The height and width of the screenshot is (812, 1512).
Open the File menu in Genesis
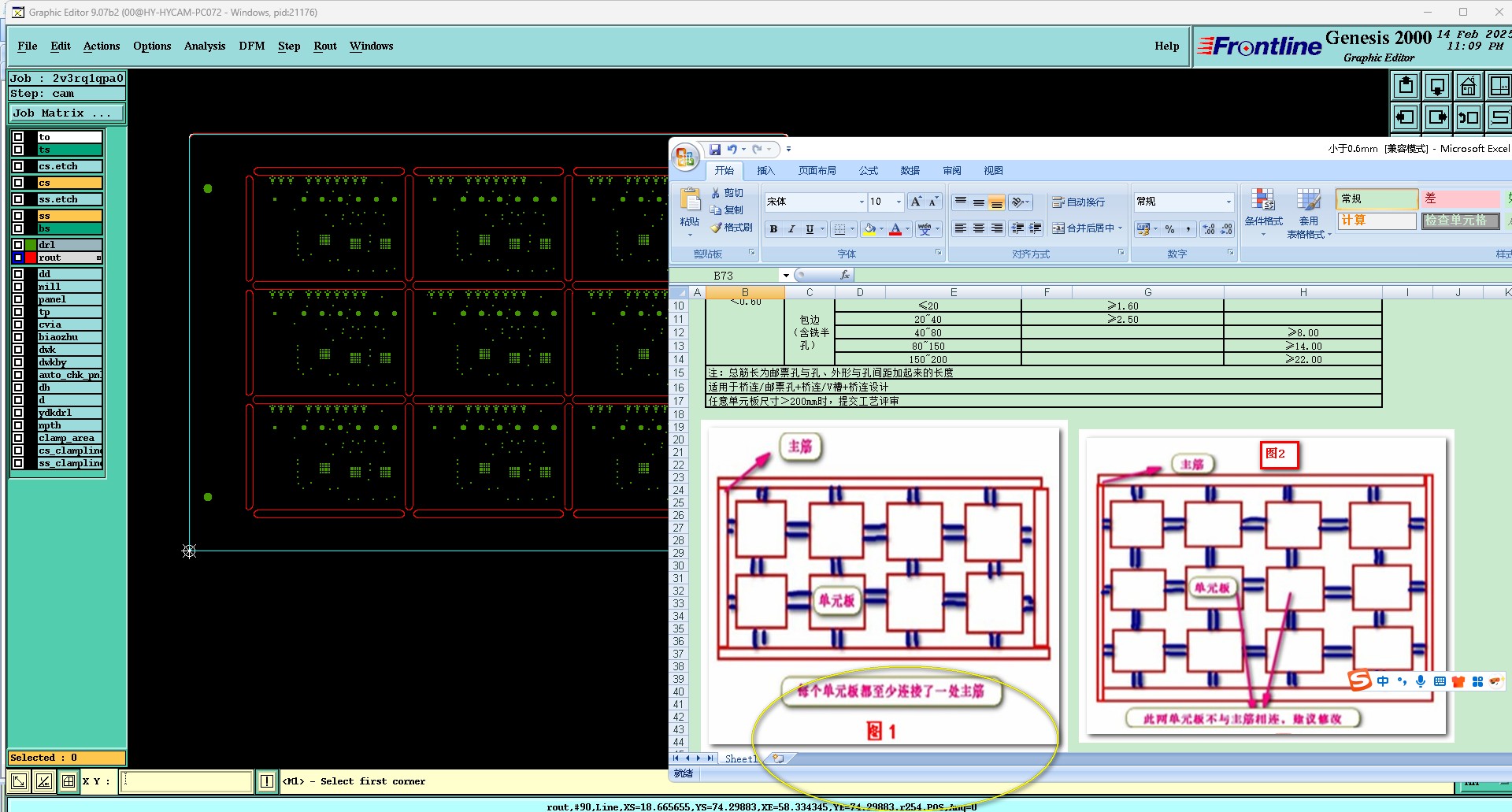pyautogui.click(x=28, y=46)
